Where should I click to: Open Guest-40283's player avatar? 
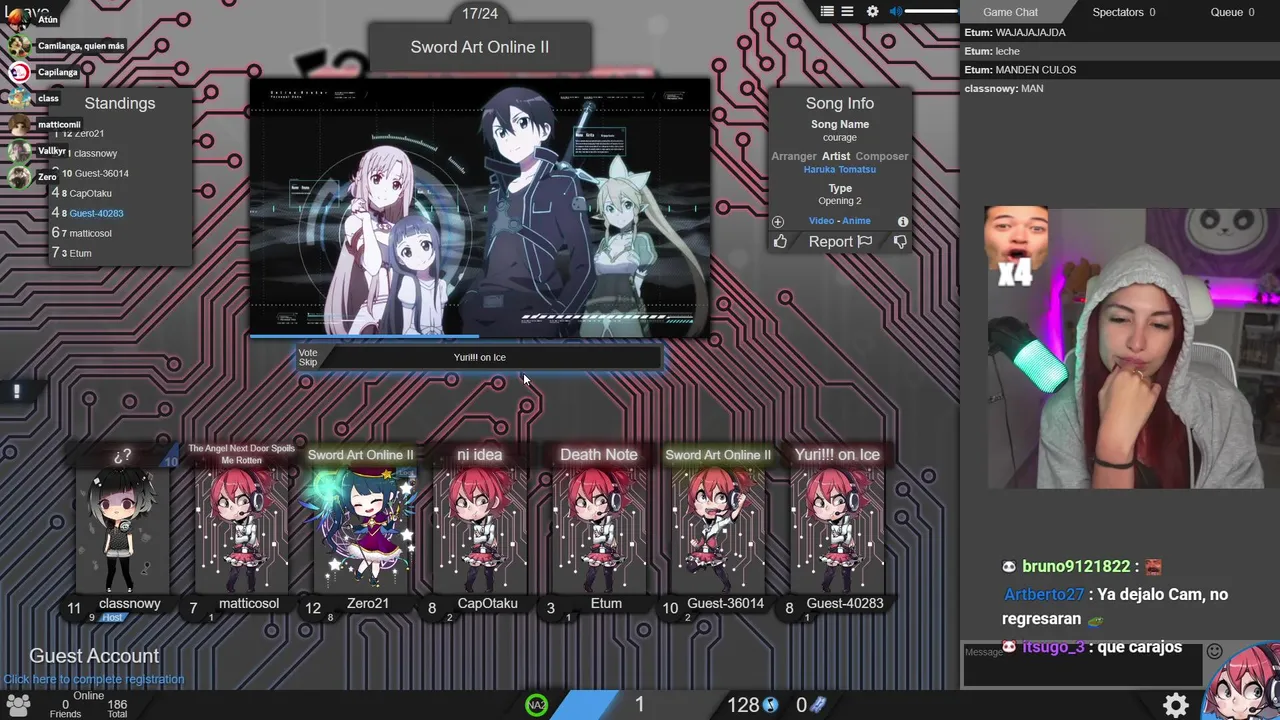pos(836,530)
